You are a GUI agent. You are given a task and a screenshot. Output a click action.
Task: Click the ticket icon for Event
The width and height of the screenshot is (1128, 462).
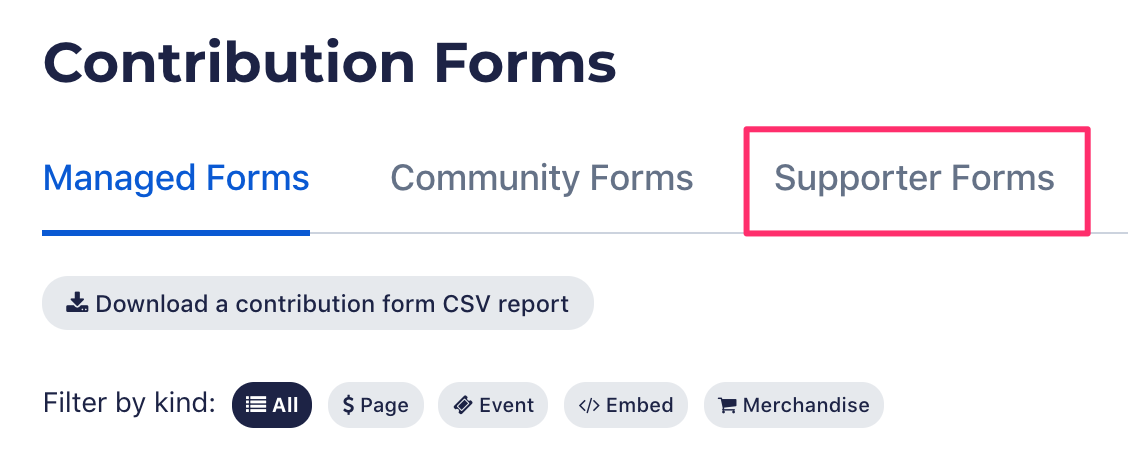tap(463, 405)
